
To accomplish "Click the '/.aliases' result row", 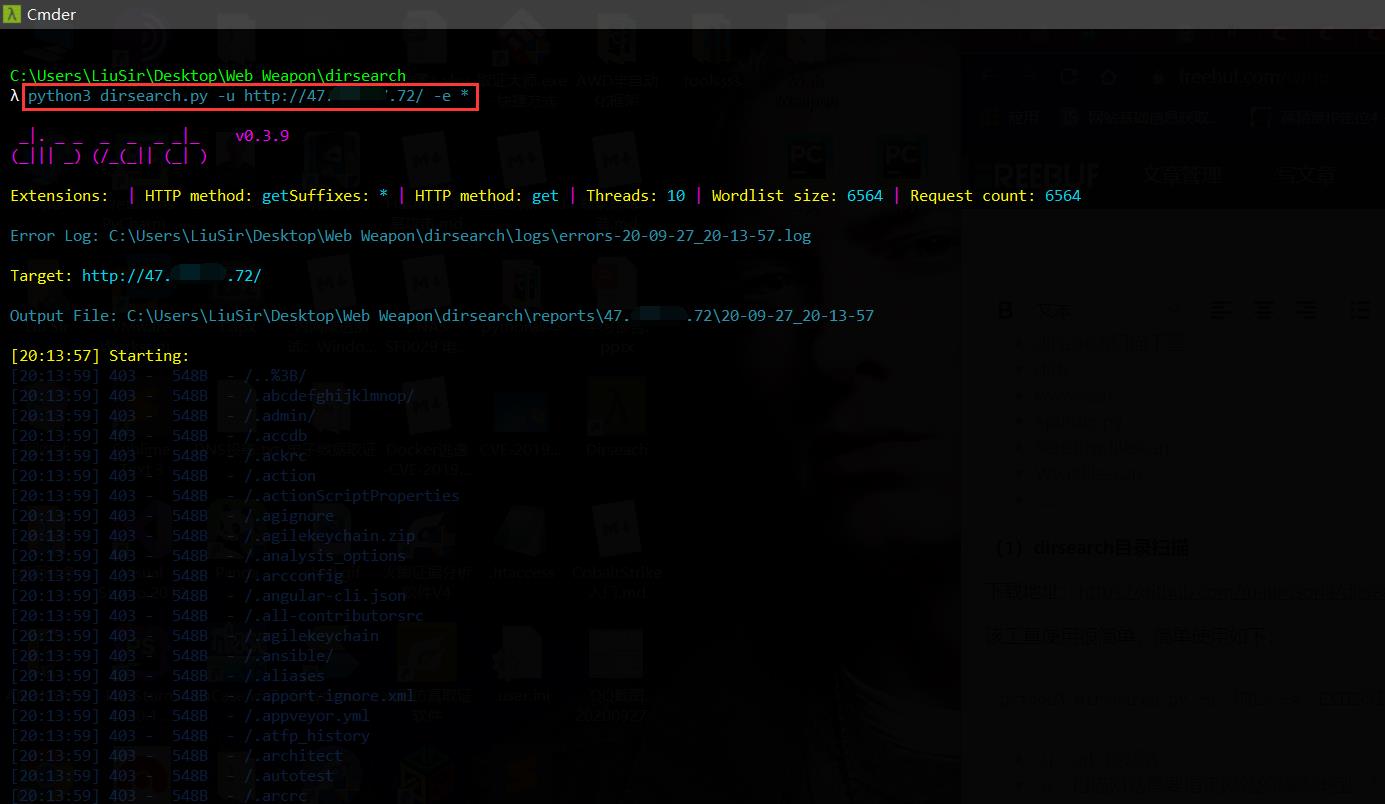I will (x=168, y=676).
